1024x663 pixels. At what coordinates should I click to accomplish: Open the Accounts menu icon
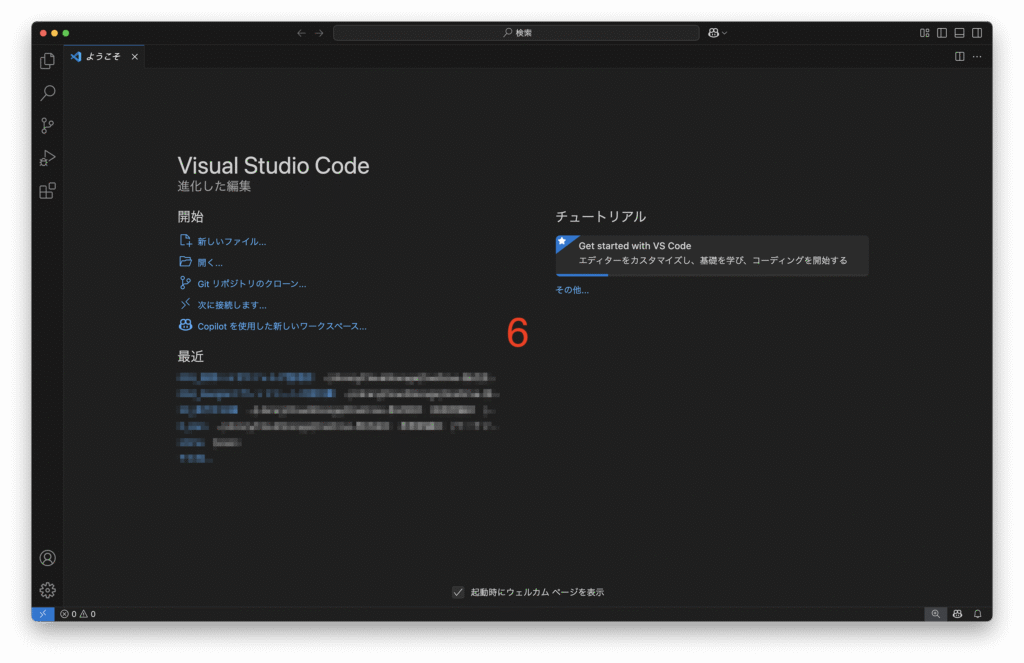coord(48,558)
